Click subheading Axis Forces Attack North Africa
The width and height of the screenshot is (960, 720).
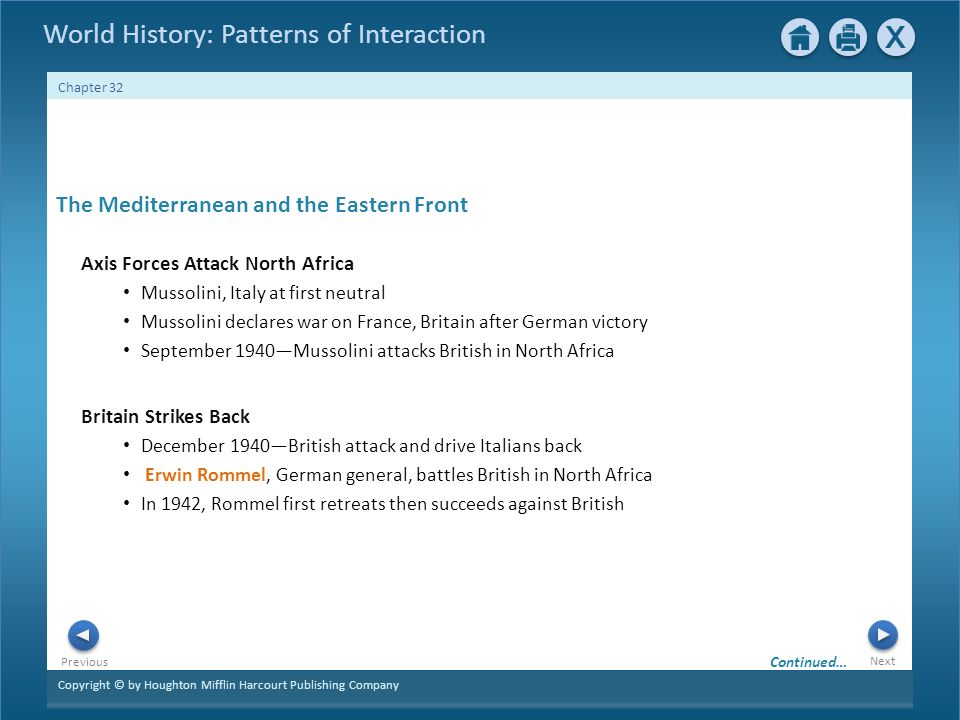click(217, 263)
